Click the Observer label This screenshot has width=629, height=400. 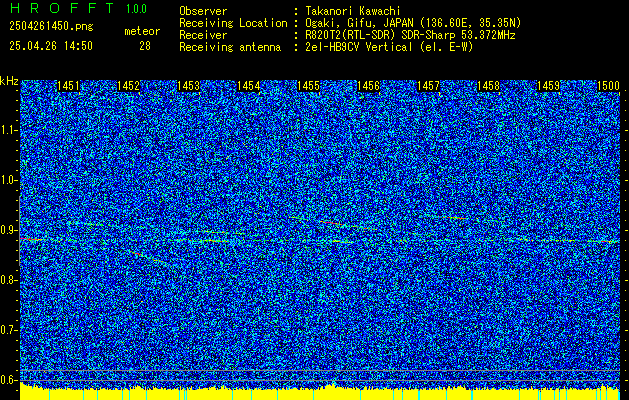203,11
